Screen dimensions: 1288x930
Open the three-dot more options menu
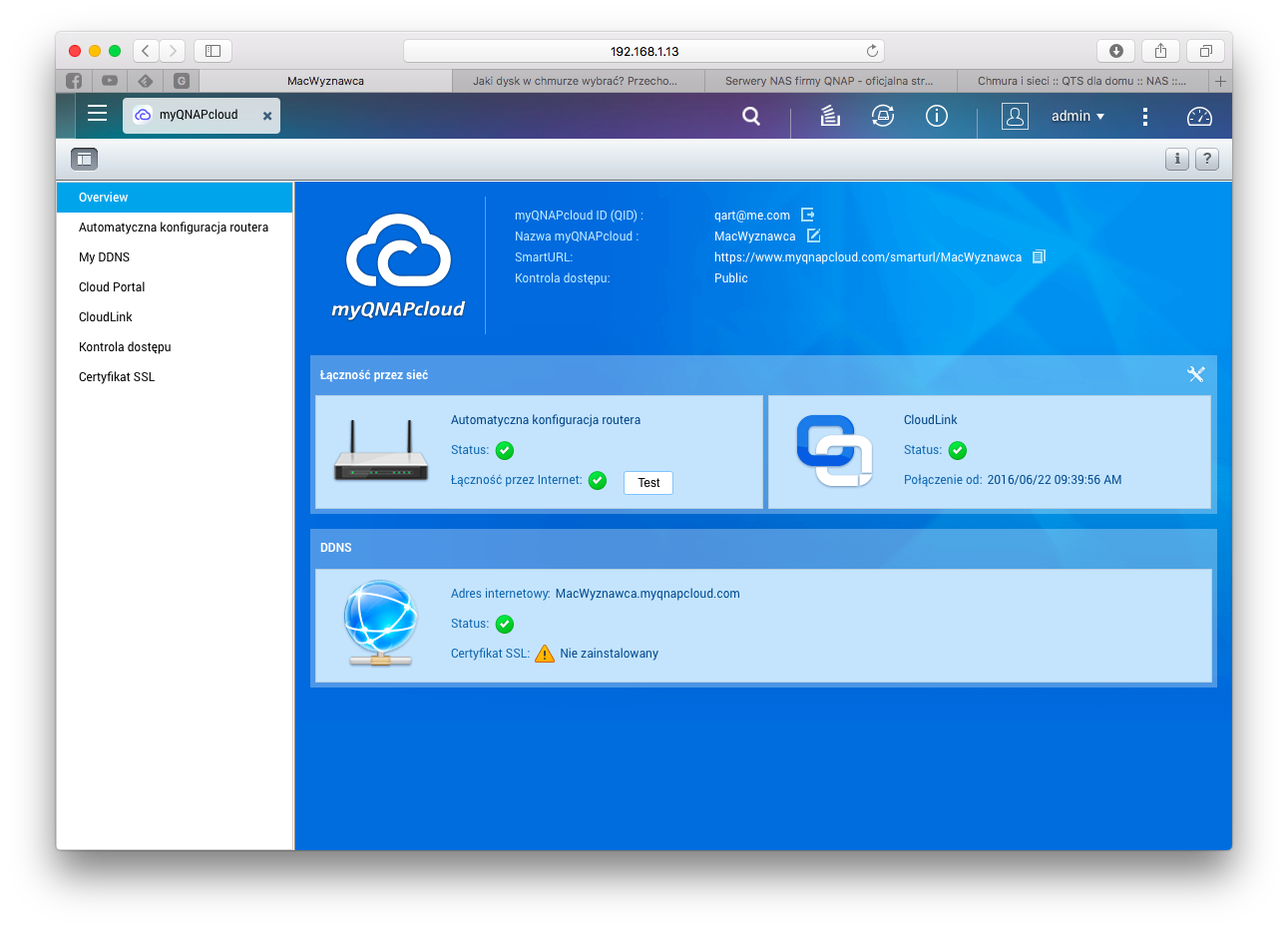pos(1145,117)
